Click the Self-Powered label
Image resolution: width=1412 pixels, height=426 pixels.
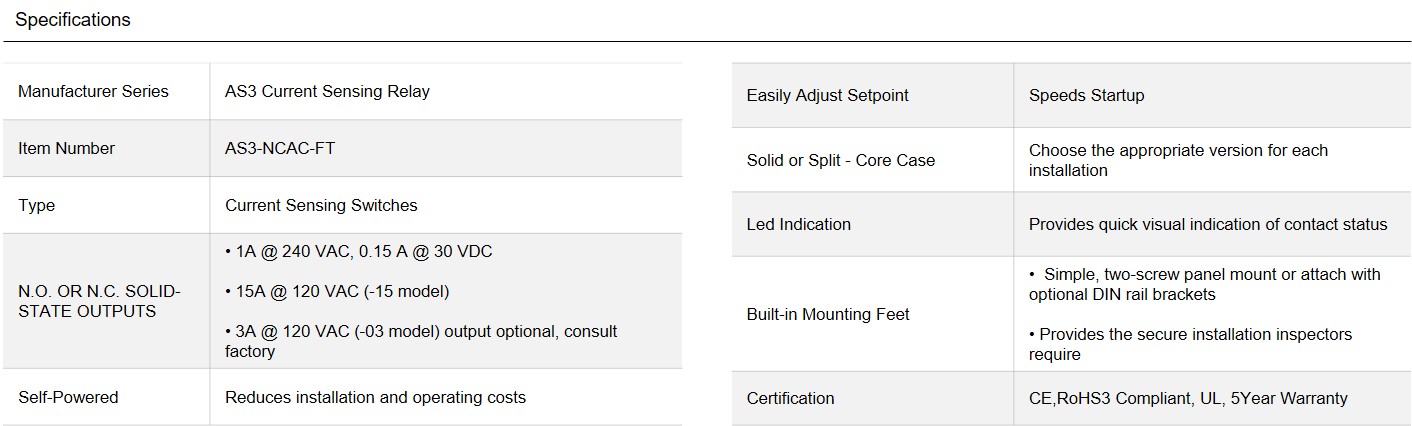coord(68,397)
